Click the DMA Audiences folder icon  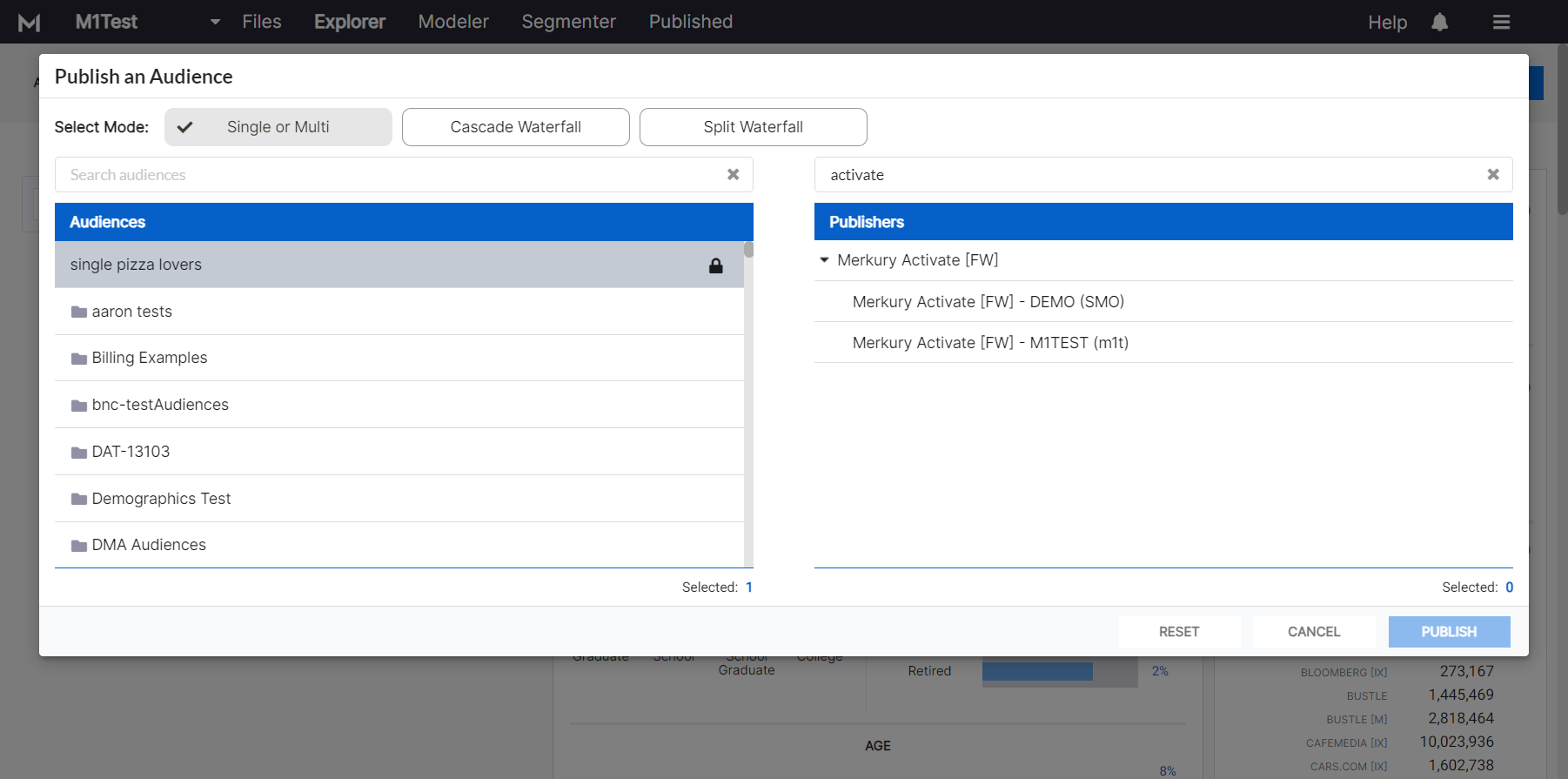click(79, 546)
